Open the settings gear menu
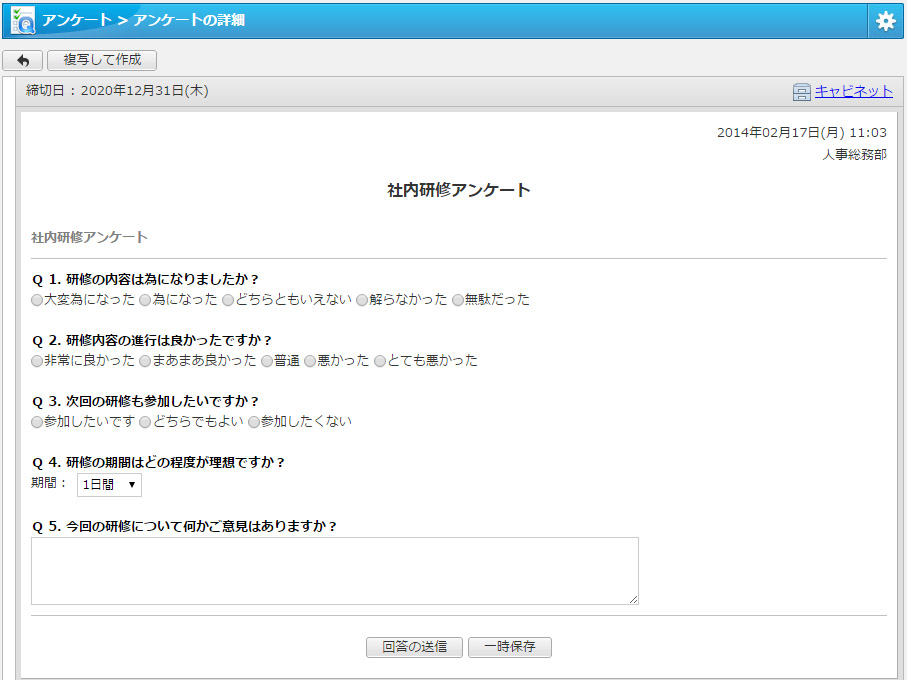 click(885, 21)
